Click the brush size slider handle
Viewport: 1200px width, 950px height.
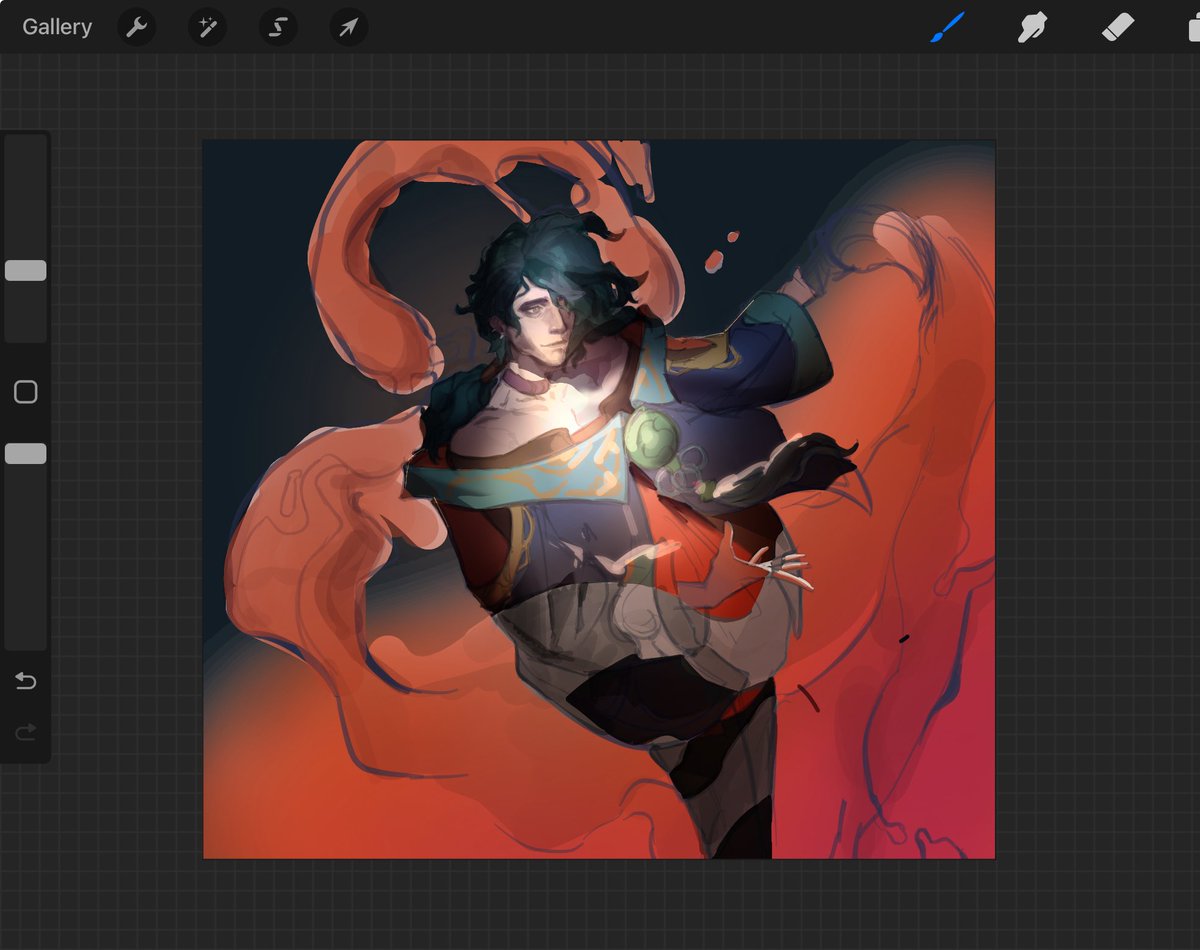26,271
